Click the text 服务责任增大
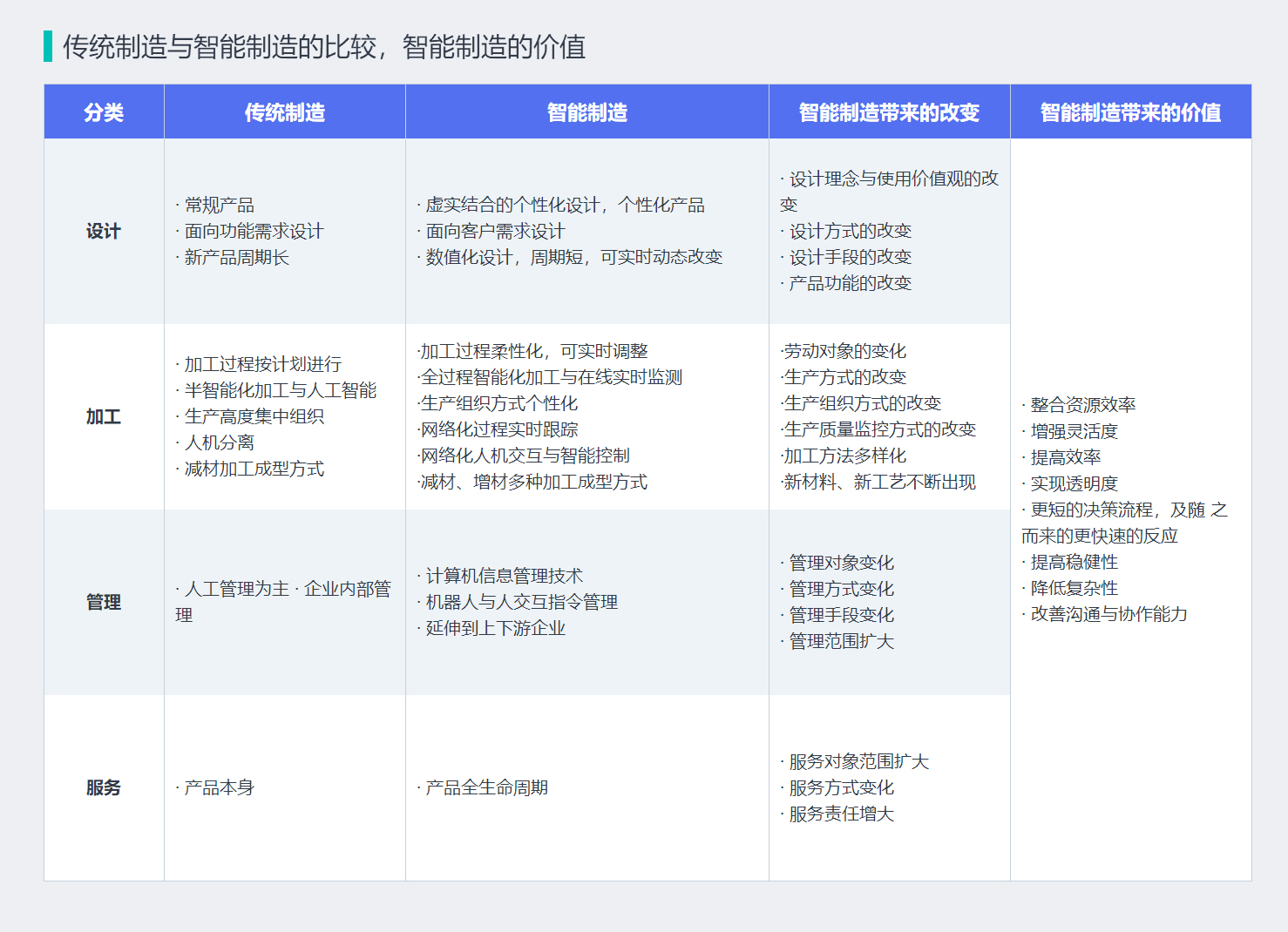This screenshot has width=1288, height=932. (x=837, y=814)
